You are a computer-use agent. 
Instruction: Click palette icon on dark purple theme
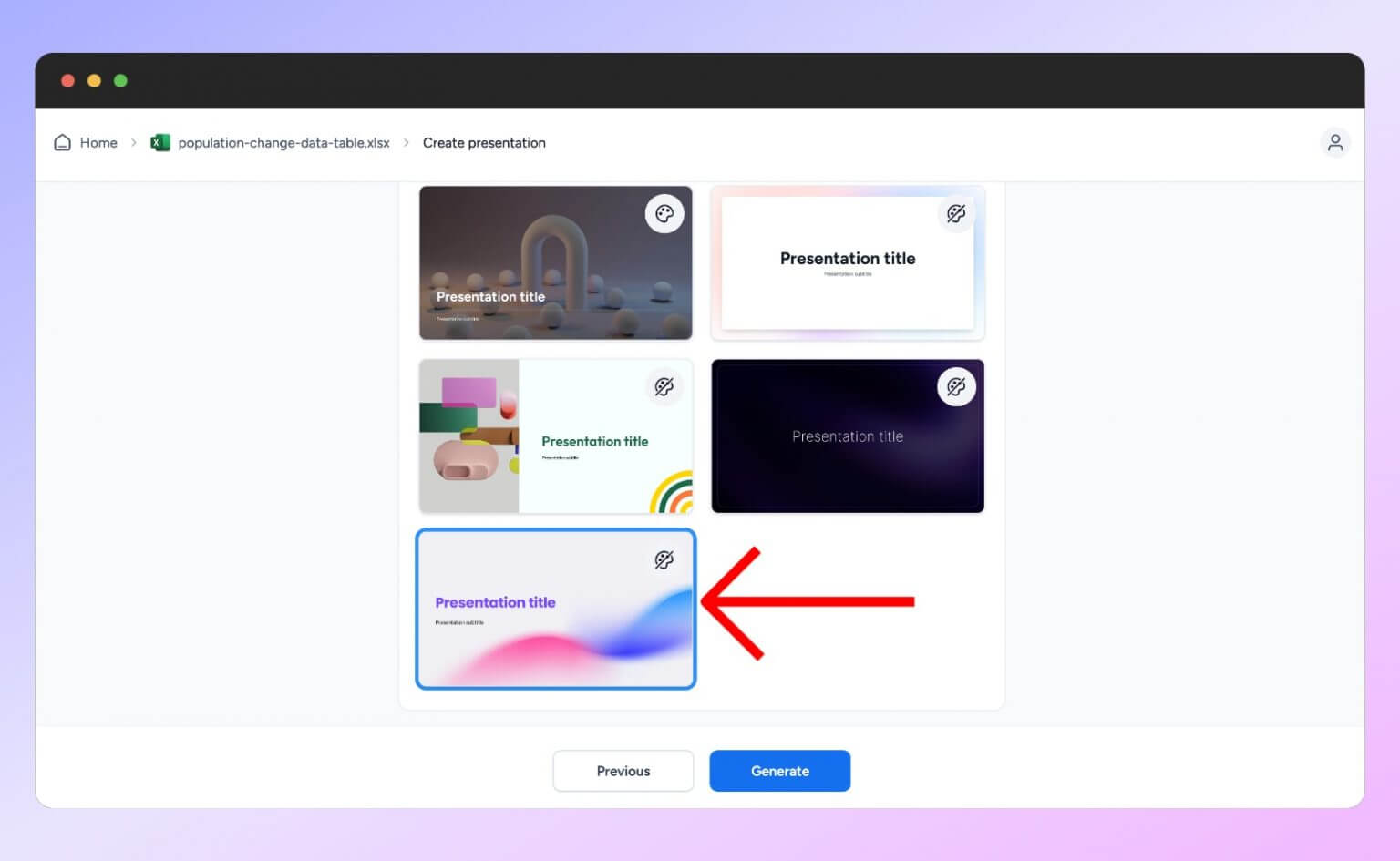955,386
